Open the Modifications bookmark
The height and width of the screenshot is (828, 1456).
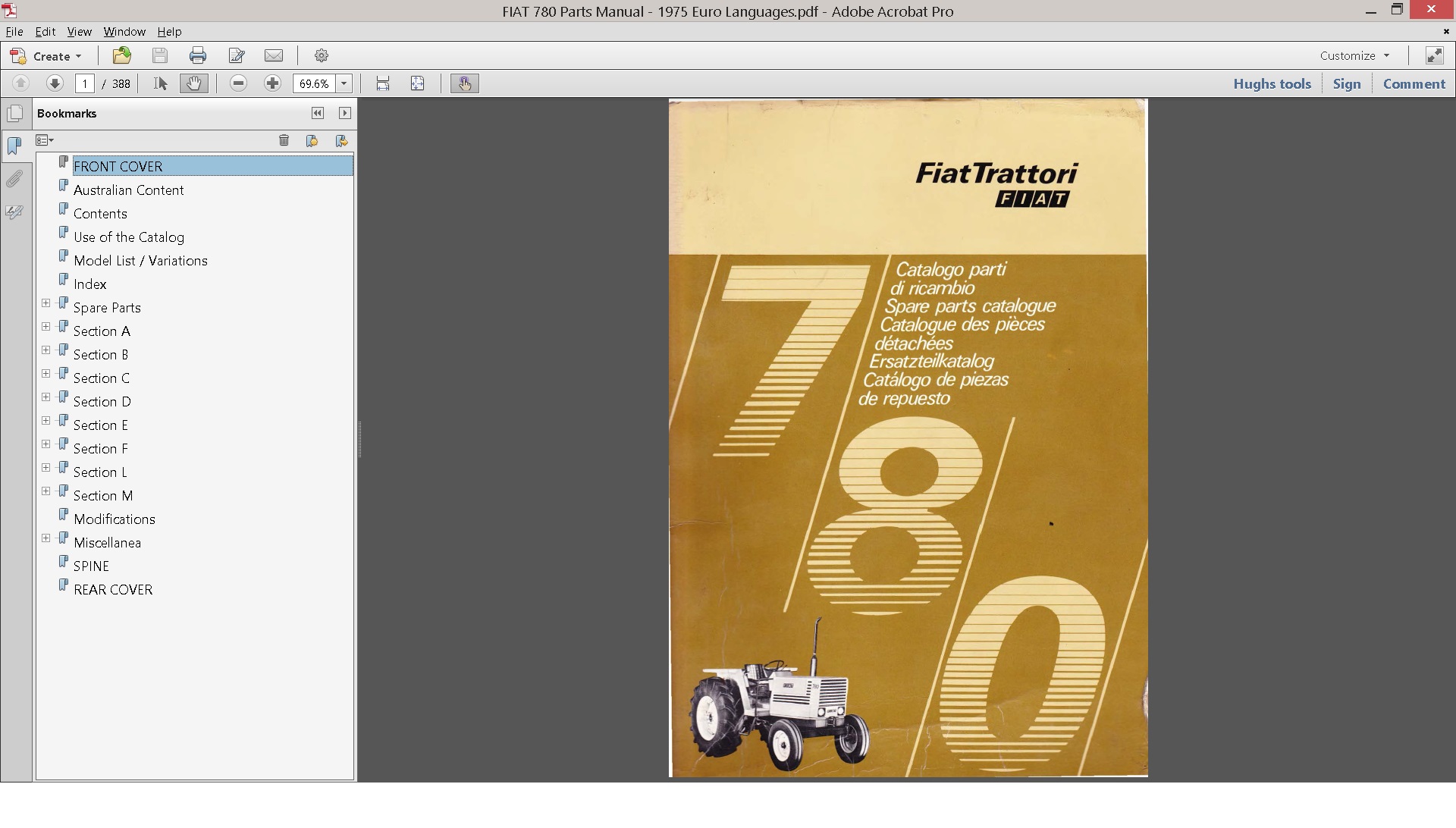click(115, 519)
